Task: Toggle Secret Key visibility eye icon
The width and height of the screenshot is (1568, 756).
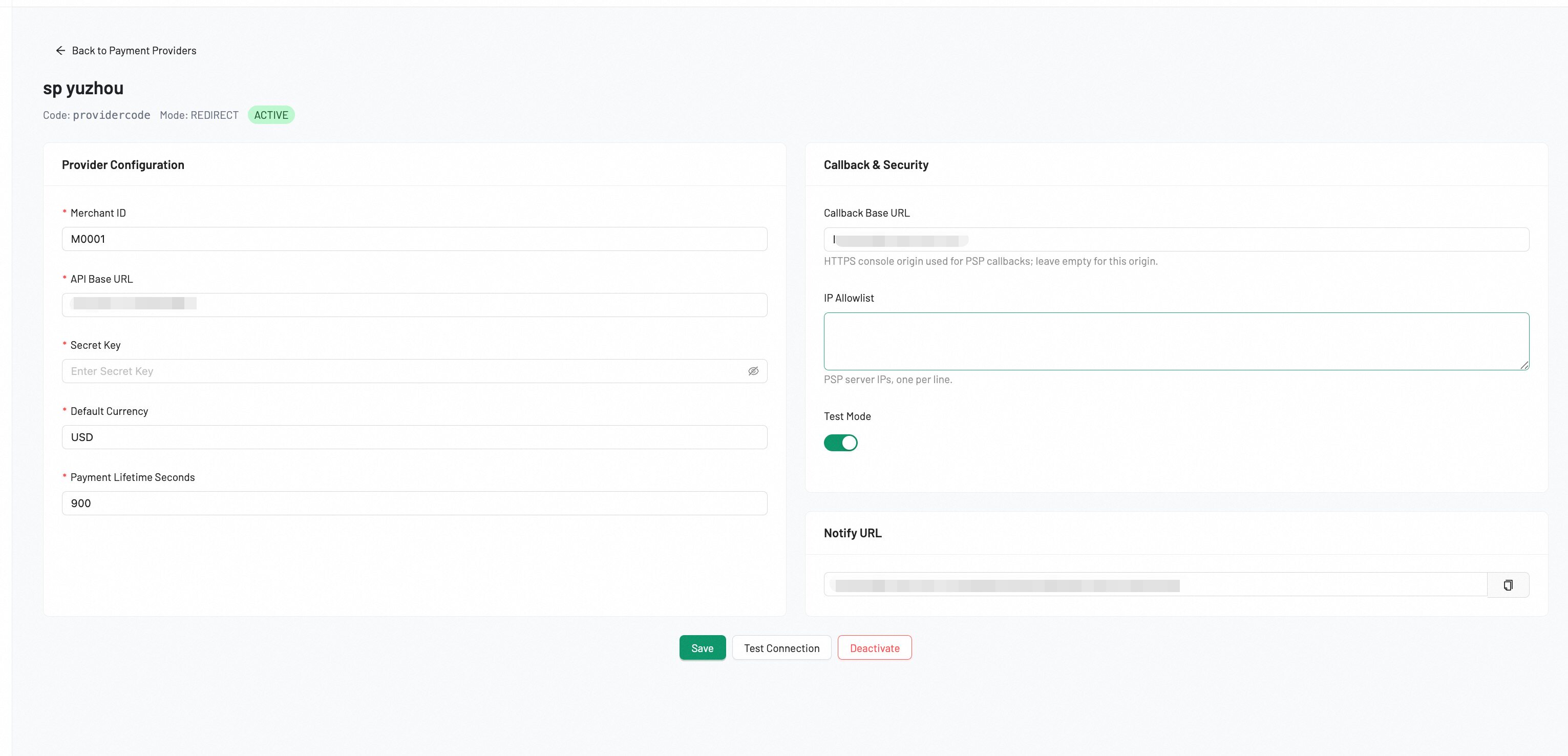Action: click(x=753, y=371)
